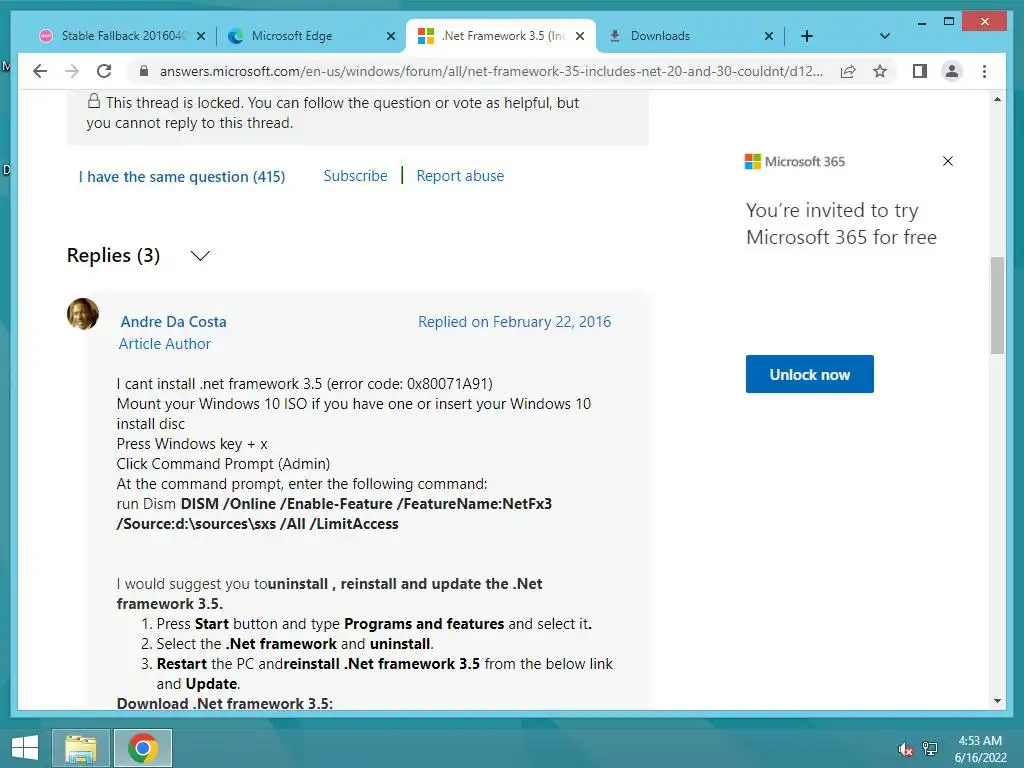Click the address bar URL

[x=491, y=71]
